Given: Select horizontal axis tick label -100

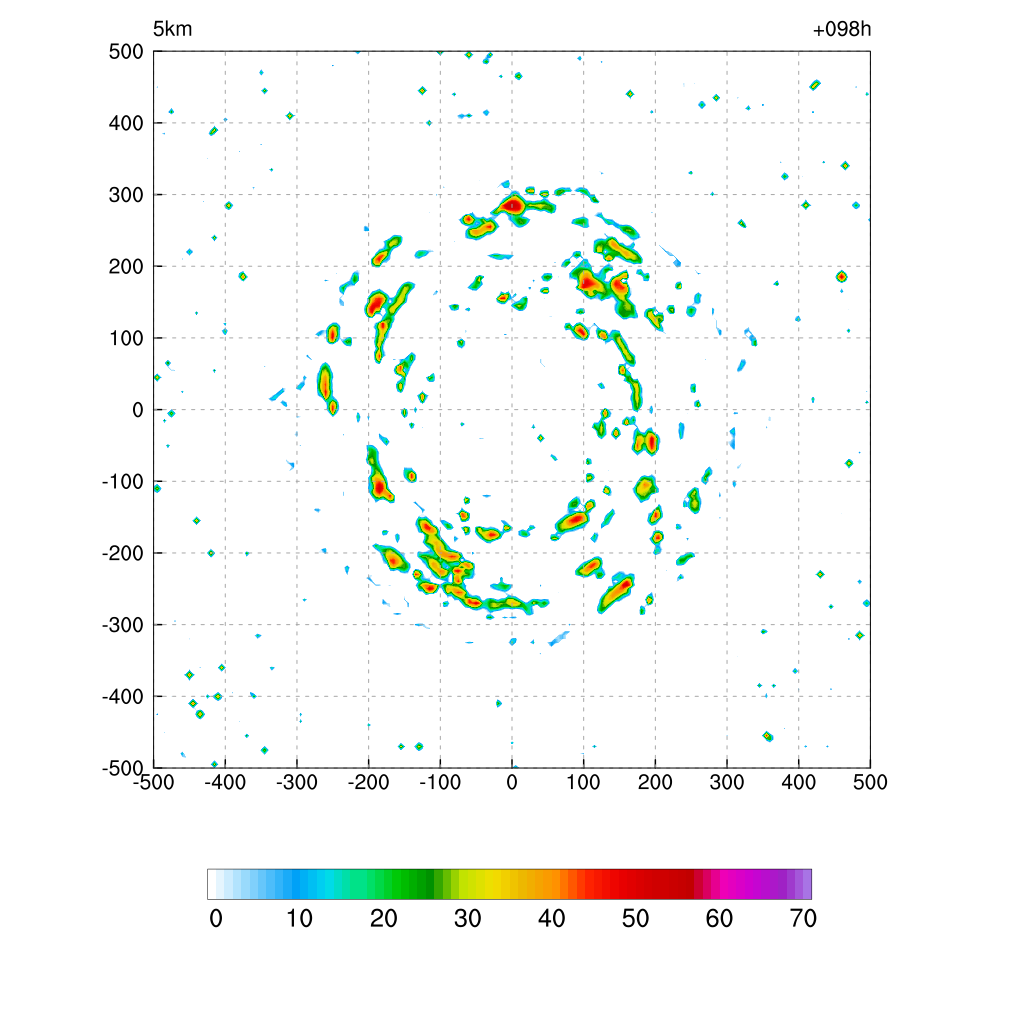Looking at the screenshot, I should coord(440,782).
